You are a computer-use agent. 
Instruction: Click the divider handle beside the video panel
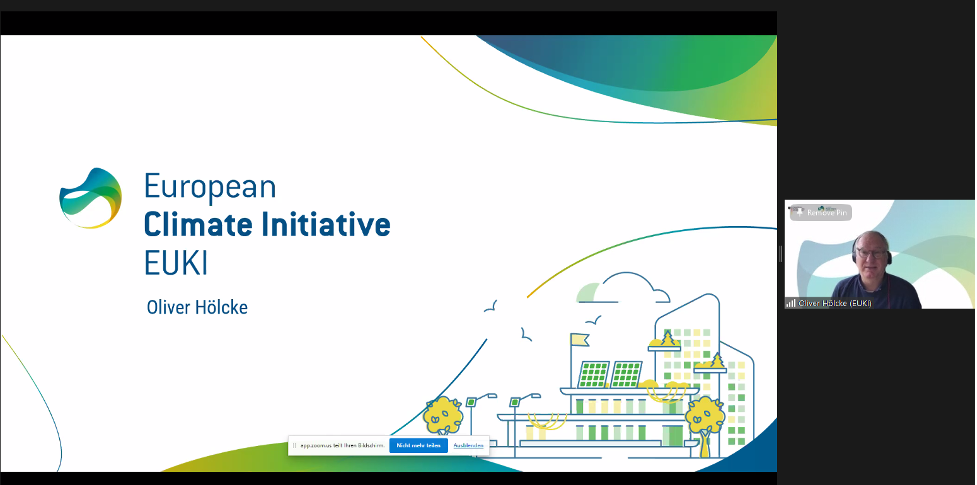pos(780,254)
